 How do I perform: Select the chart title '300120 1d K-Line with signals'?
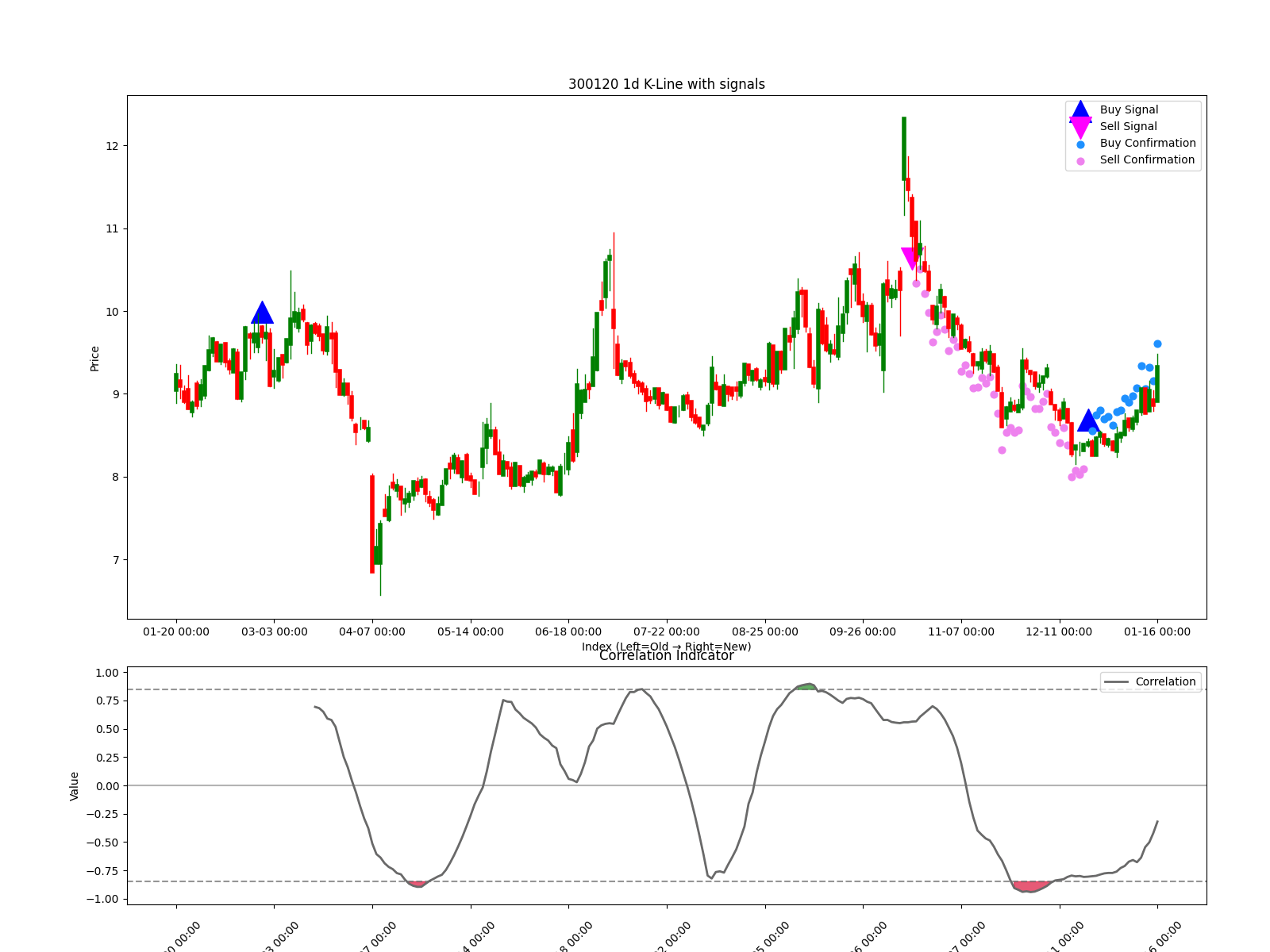coord(666,83)
